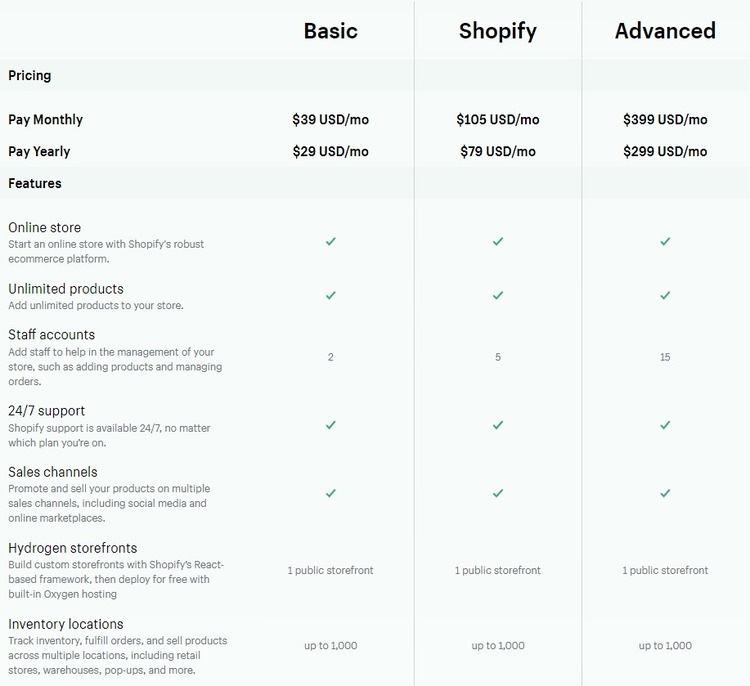Click the Pricing section heading
Screen dimensions: 750x686
pyautogui.click(x=30, y=75)
